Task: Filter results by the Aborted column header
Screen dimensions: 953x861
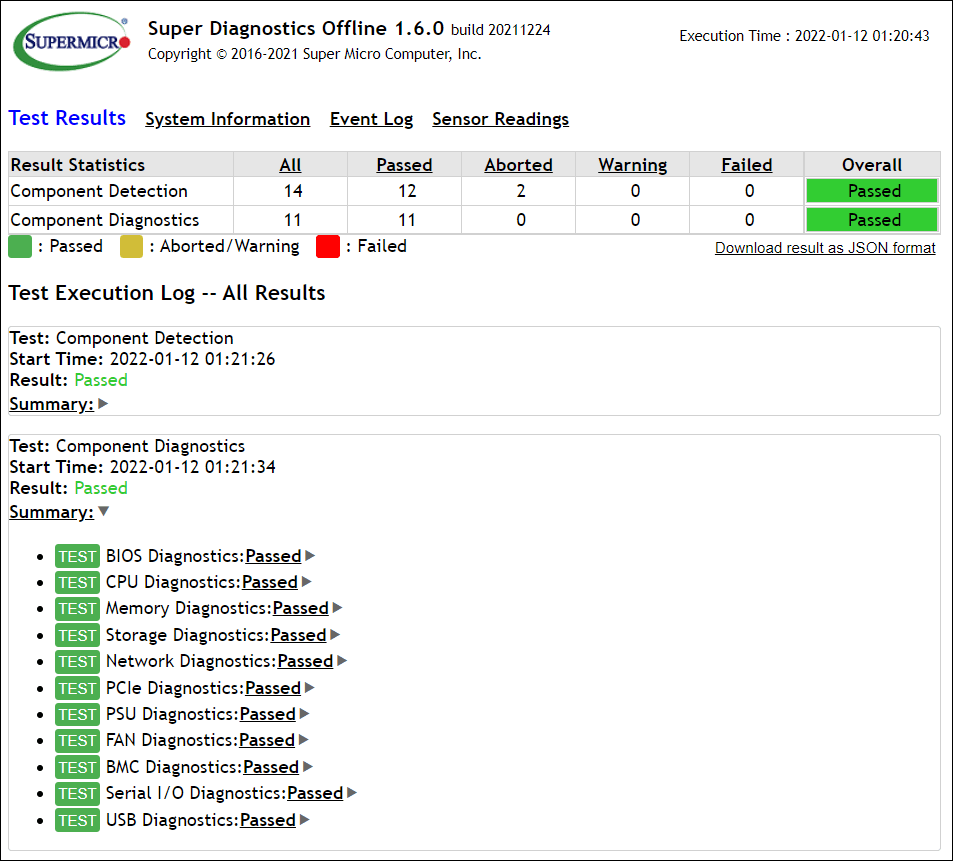Action: click(518, 165)
